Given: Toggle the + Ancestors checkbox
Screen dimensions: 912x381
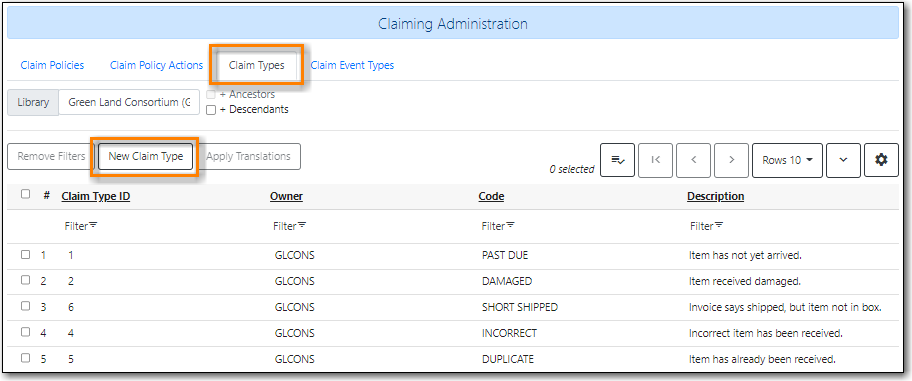Looking at the screenshot, I should pos(212,94).
